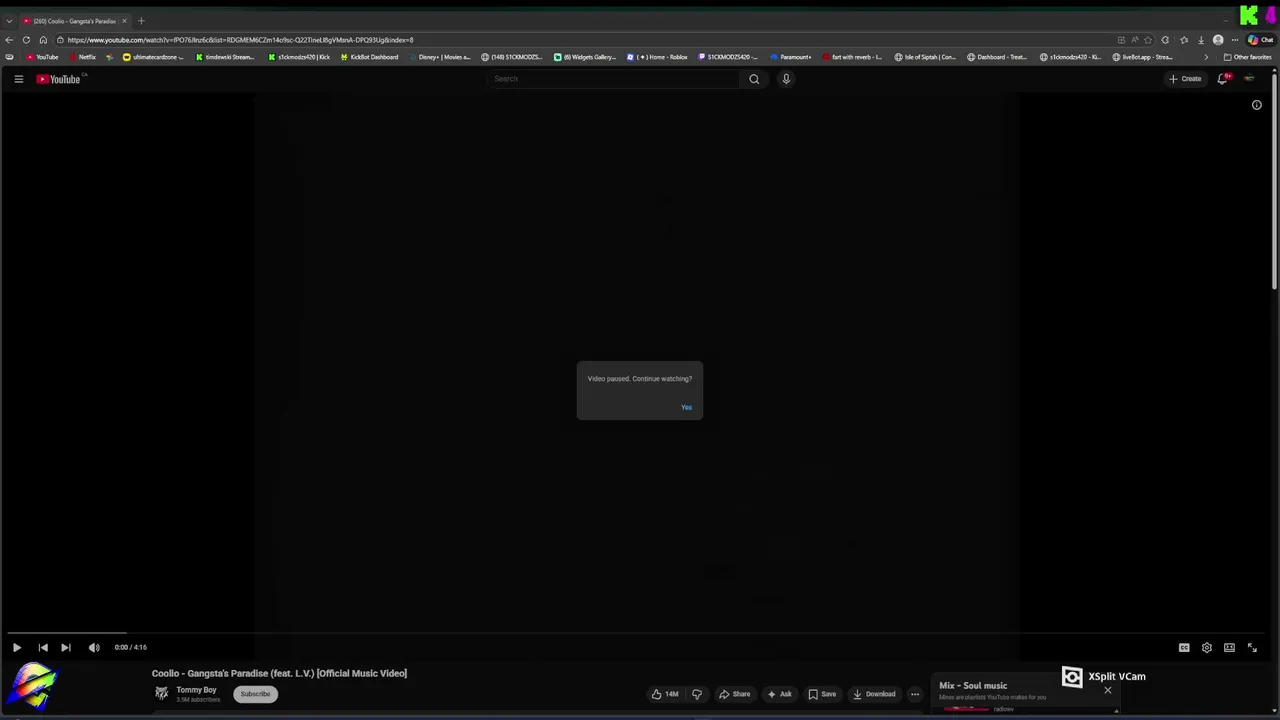
Task: Open Dashboard - Treat bookmark
Action: (x=997, y=57)
